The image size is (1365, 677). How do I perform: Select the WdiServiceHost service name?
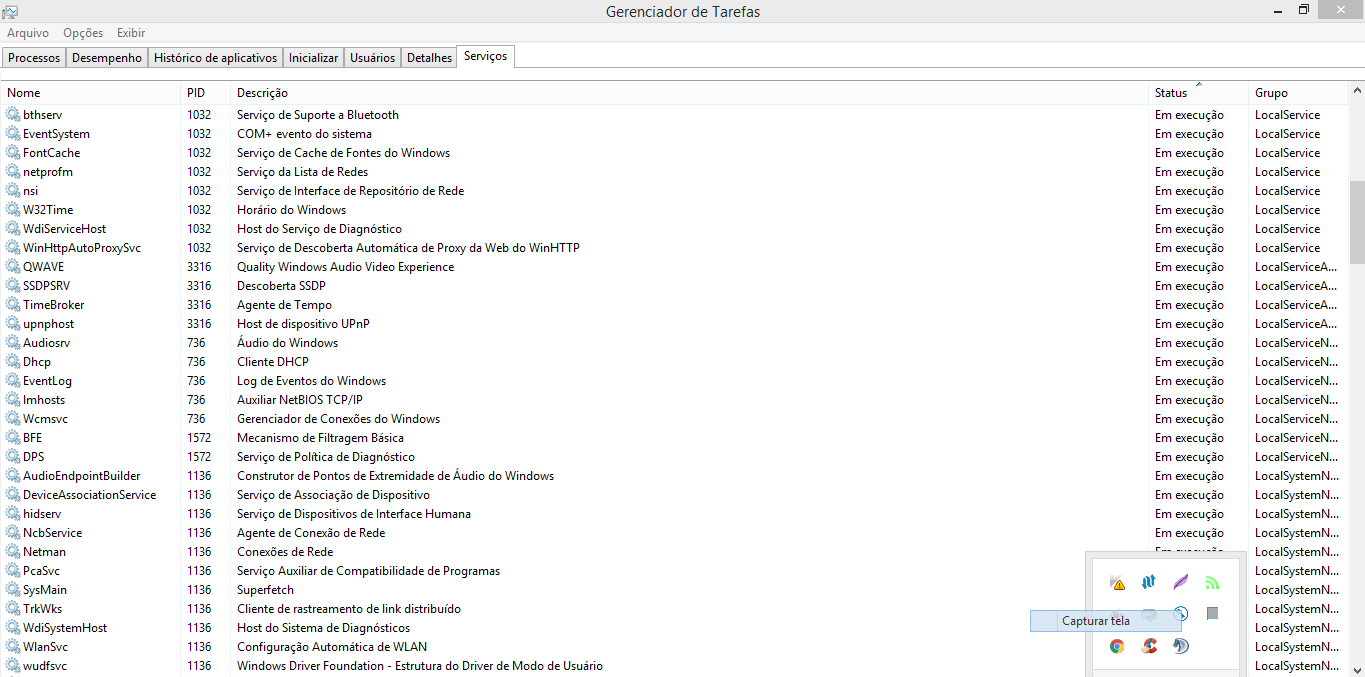64,229
